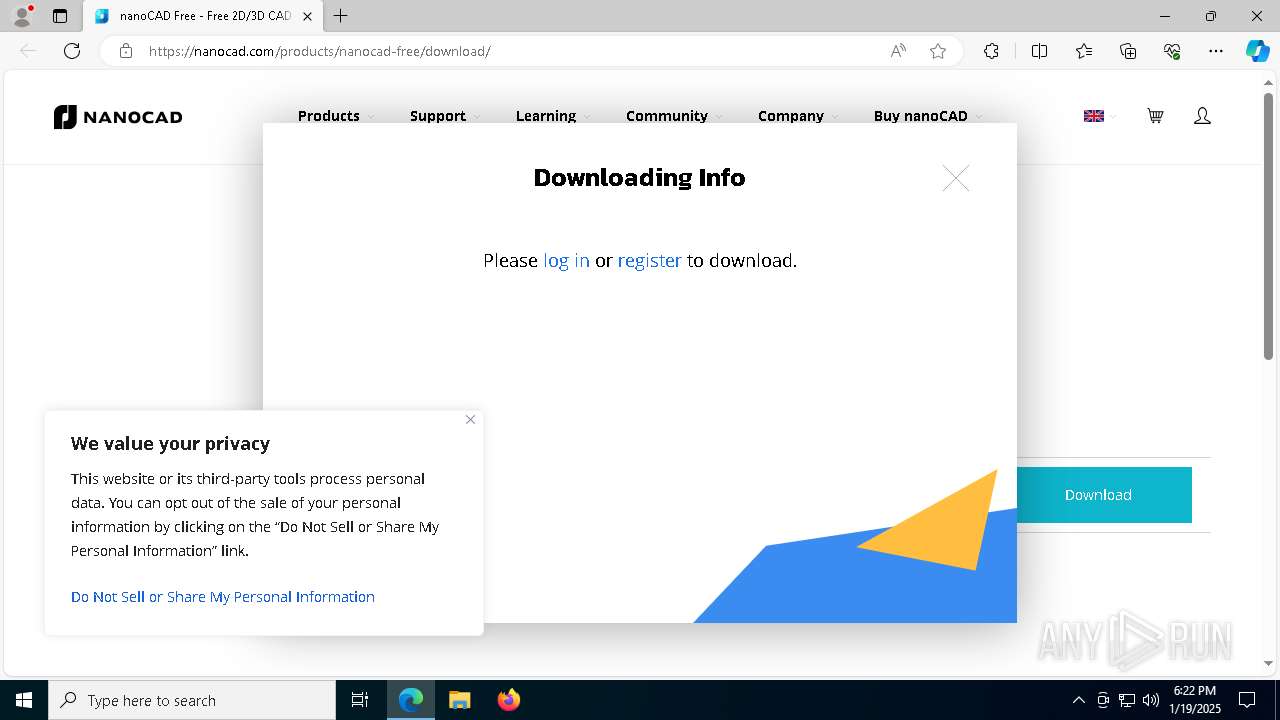Click the log in link
Screen dimensions: 1280x720
(x=566, y=260)
